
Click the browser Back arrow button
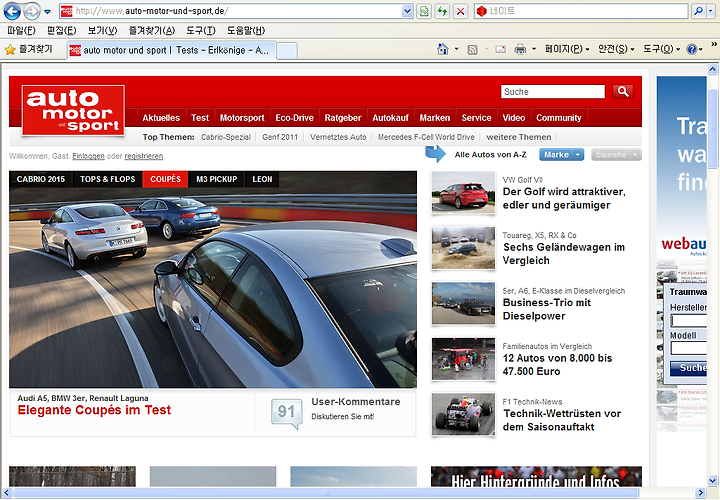point(12,11)
